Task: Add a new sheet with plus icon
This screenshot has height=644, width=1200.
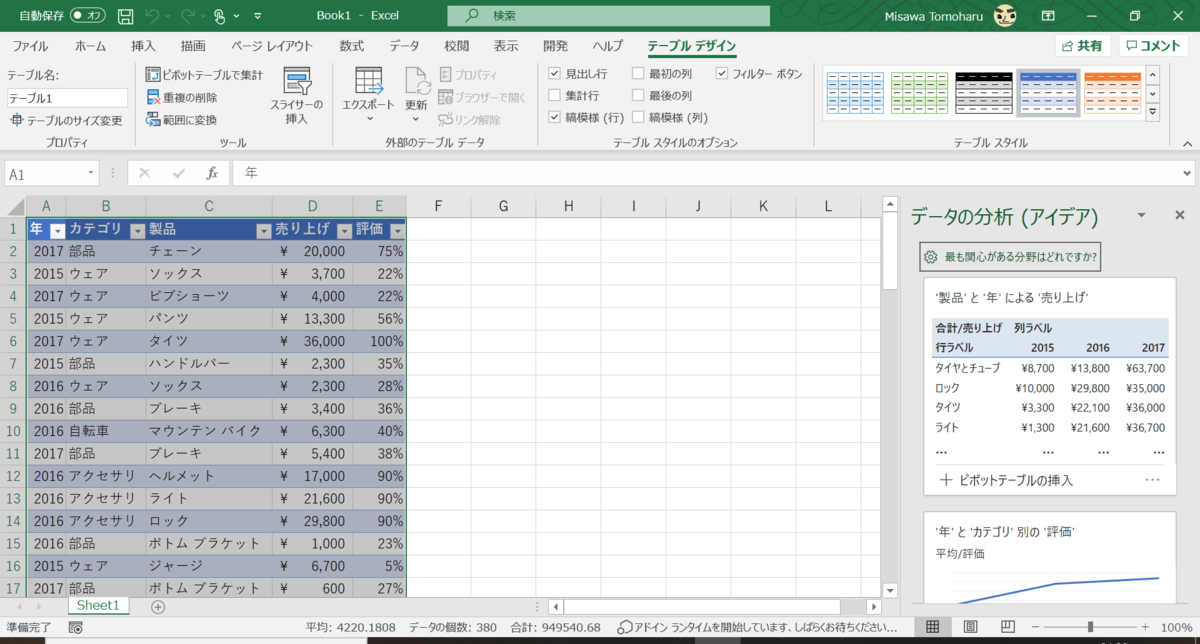Action: coord(158,606)
